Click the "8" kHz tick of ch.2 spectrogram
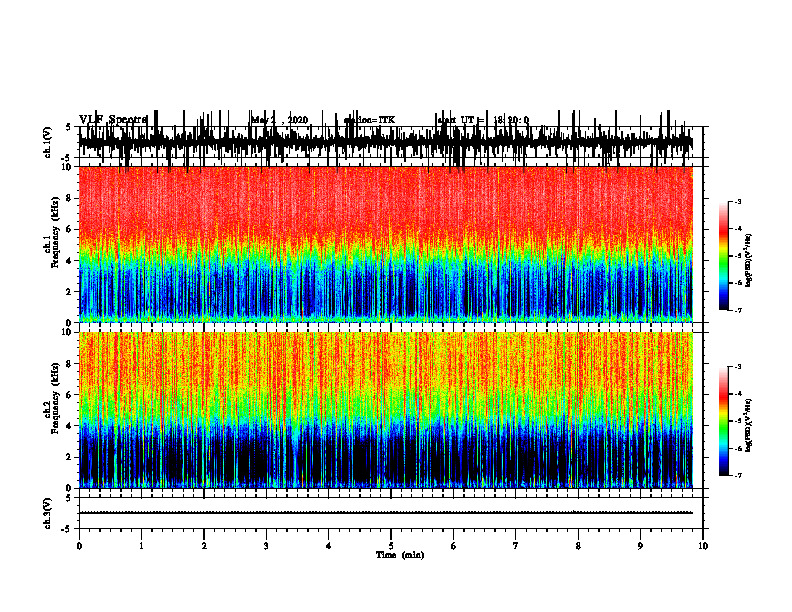Image resolution: width=792 pixels, height=612 pixels. click(69, 364)
